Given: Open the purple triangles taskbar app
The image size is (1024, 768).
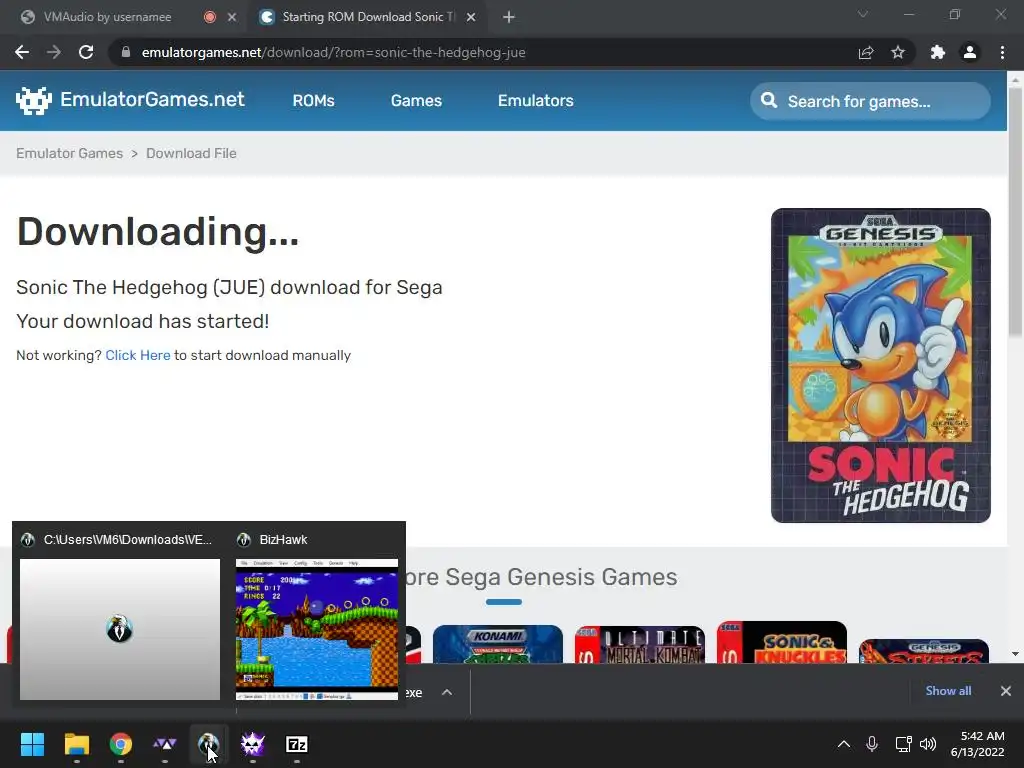Looking at the screenshot, I should [x=165, y=744].
